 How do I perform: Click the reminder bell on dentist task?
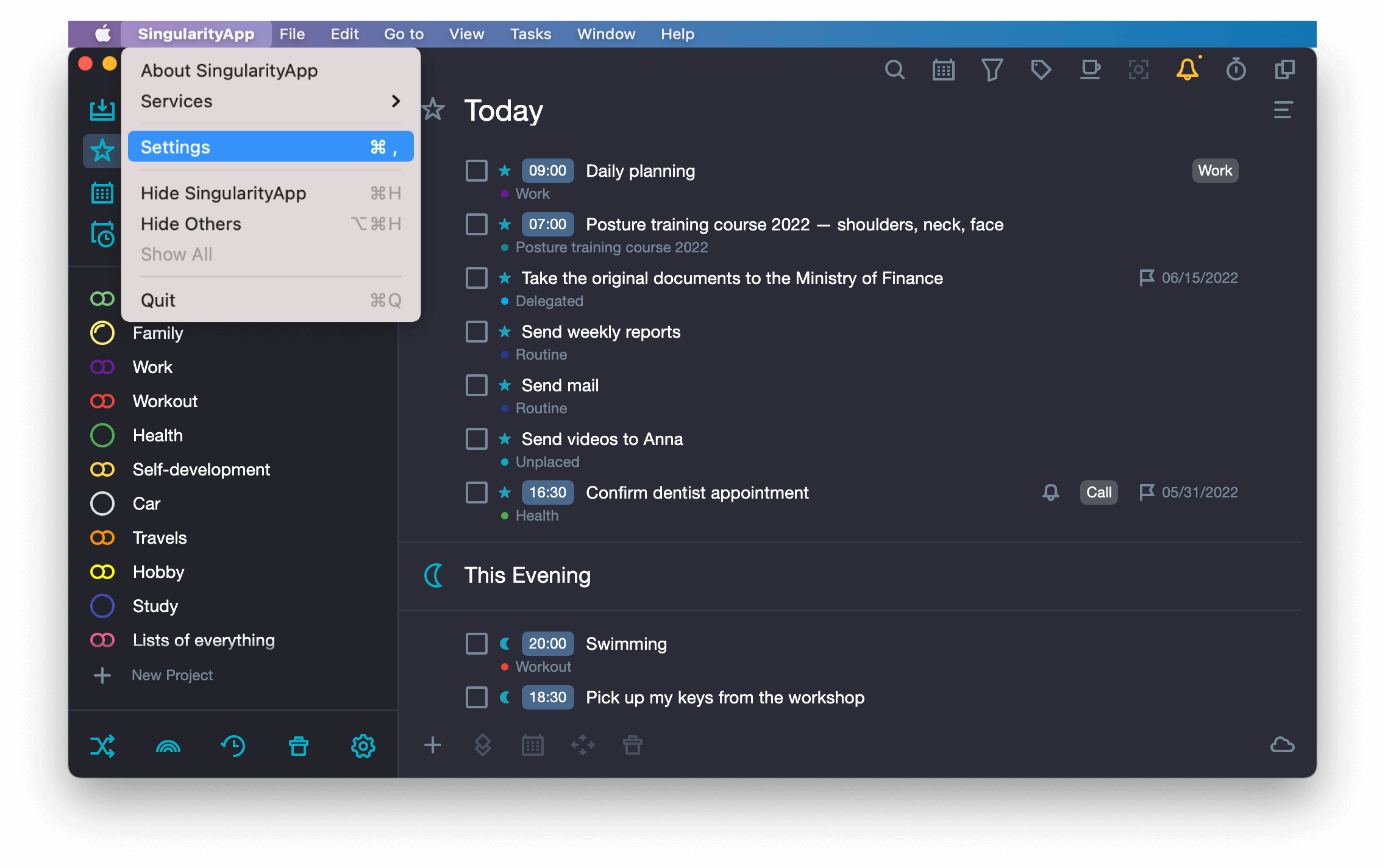point(1050,493)
